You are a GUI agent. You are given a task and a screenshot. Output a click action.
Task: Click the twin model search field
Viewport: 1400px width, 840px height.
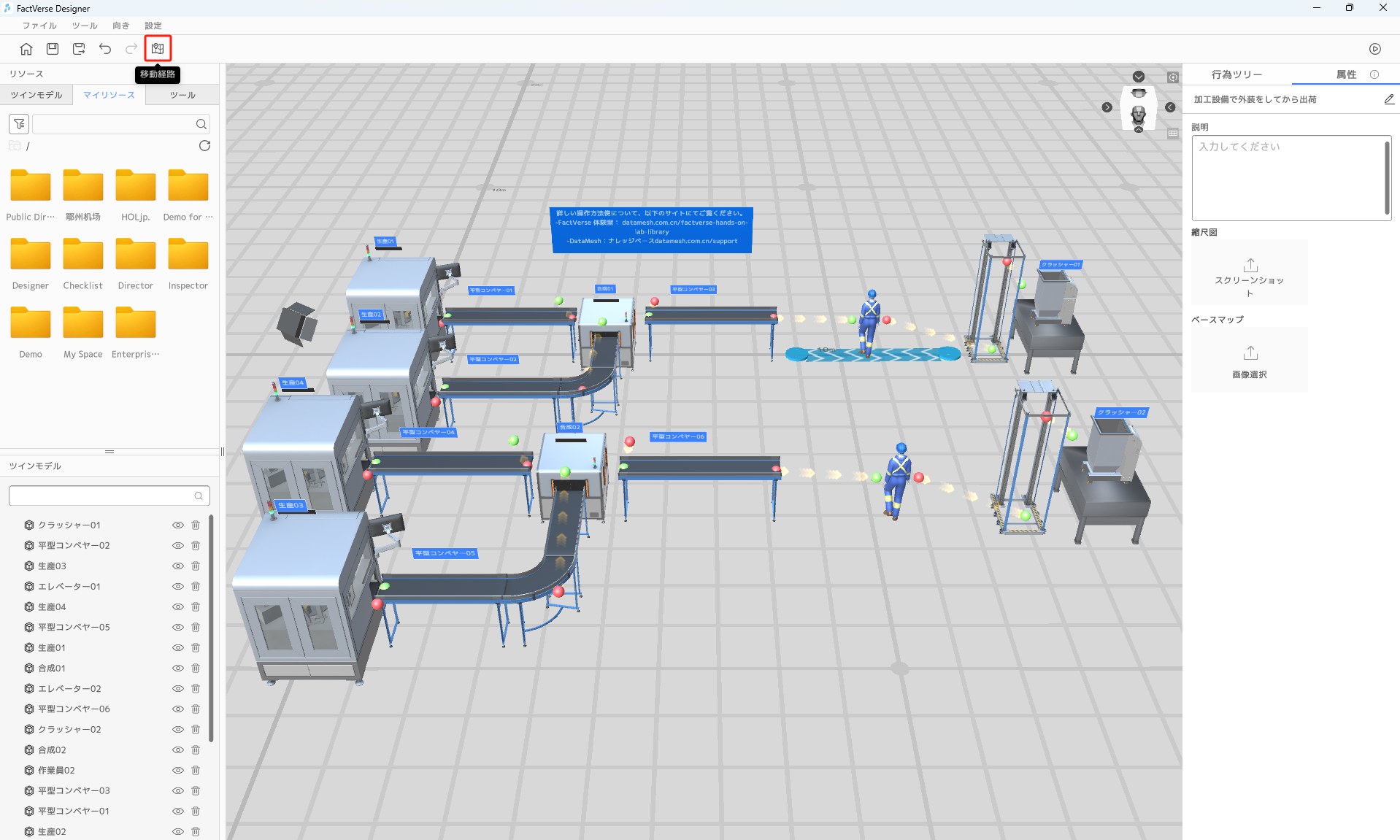(109, 496)
